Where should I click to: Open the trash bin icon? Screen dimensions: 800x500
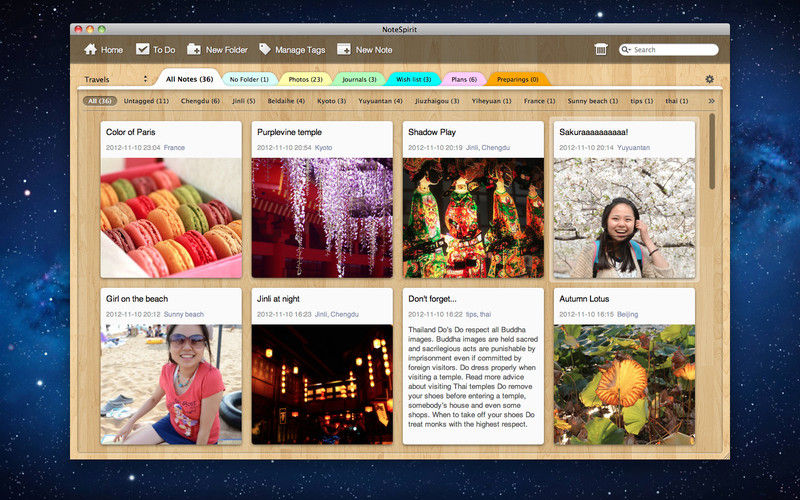click(601, 49)
